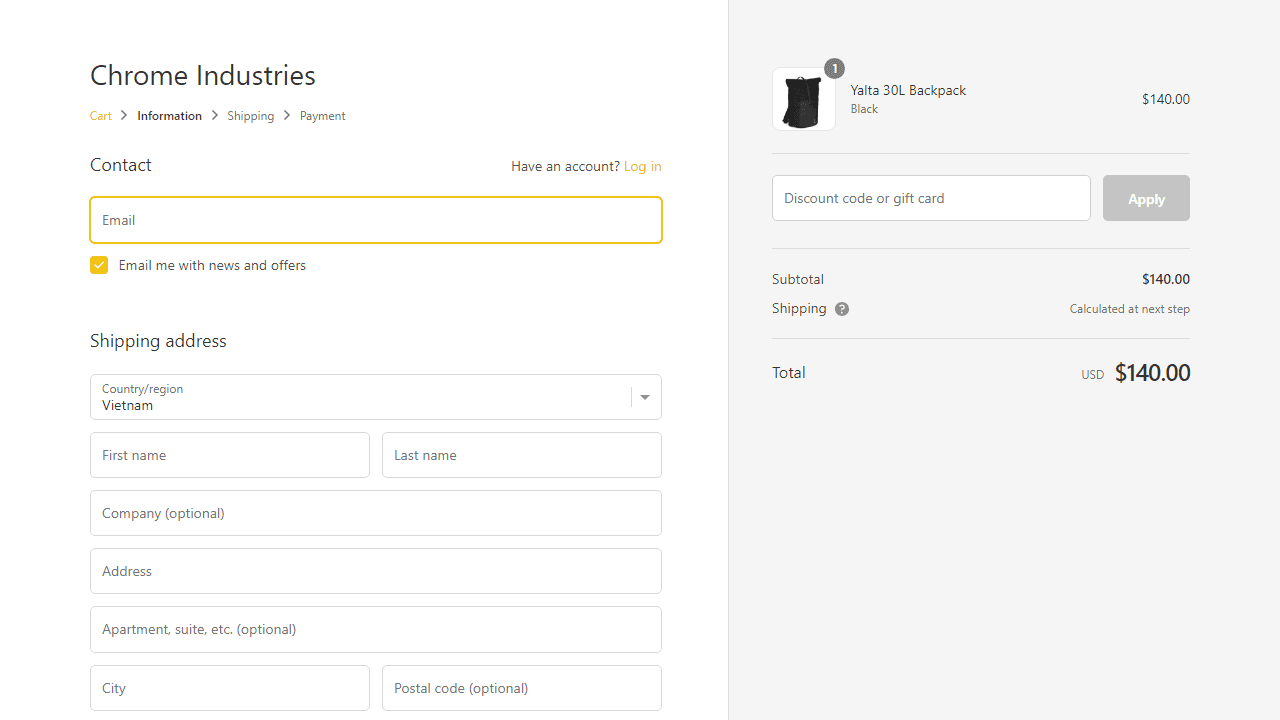This screenshot has height=720, width=1280.
Task: Focus the Postal code (optional) field
Action: click(522, 688)
